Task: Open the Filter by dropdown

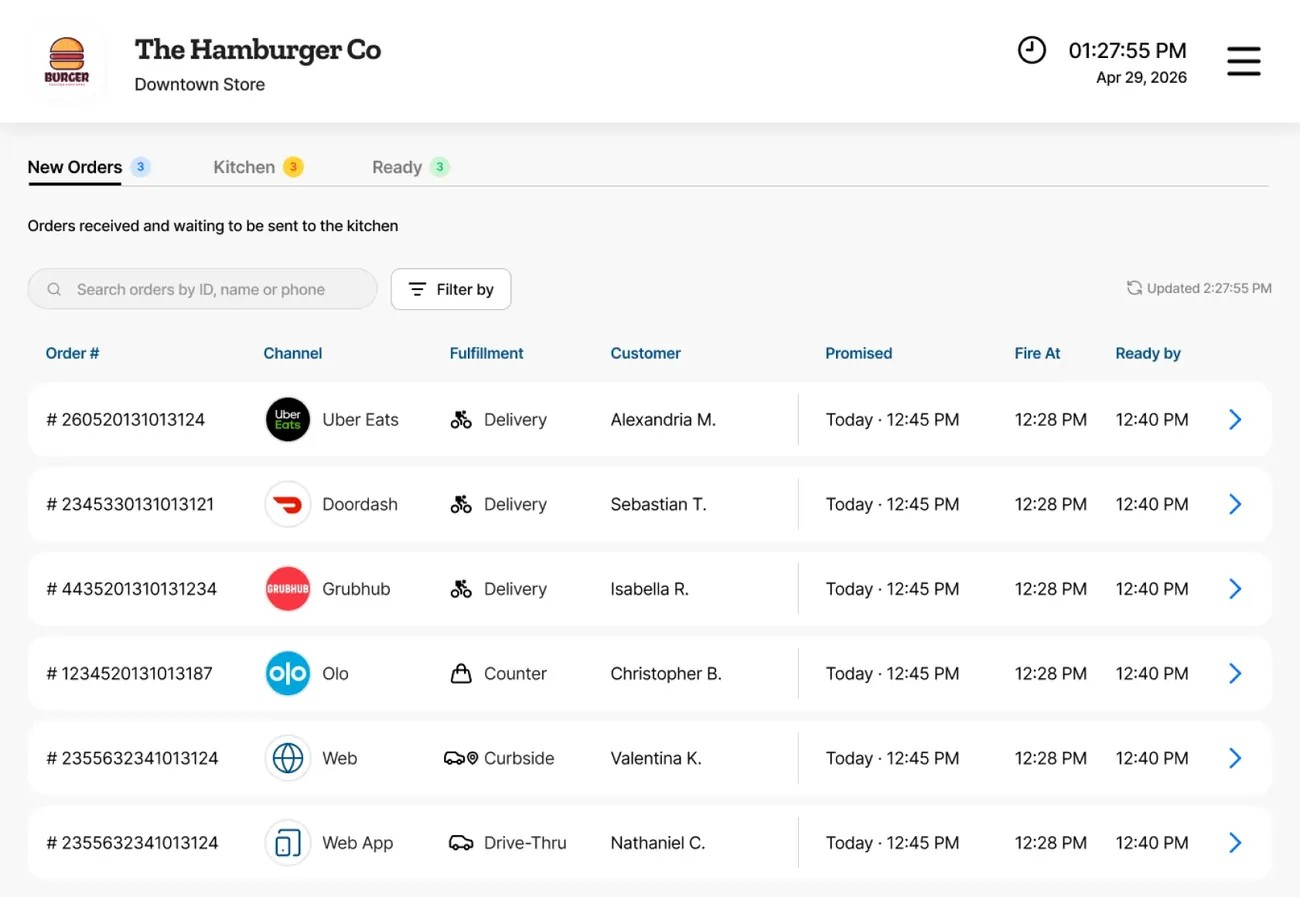Action: click(x=451, y=289)
